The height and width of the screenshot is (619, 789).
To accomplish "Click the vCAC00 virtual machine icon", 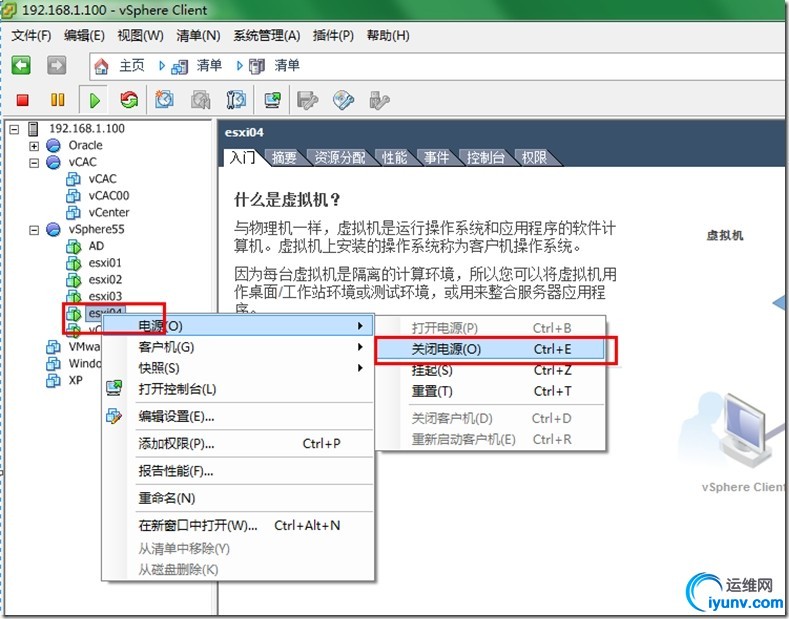I will pos(73,195).
